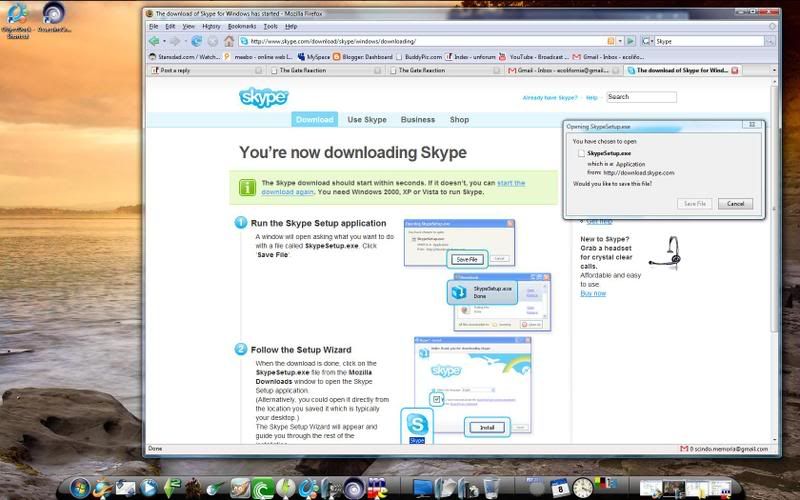Launch Internet Explorer from the dock
Viewport: 800px width, 500px height.
(103, 489)
